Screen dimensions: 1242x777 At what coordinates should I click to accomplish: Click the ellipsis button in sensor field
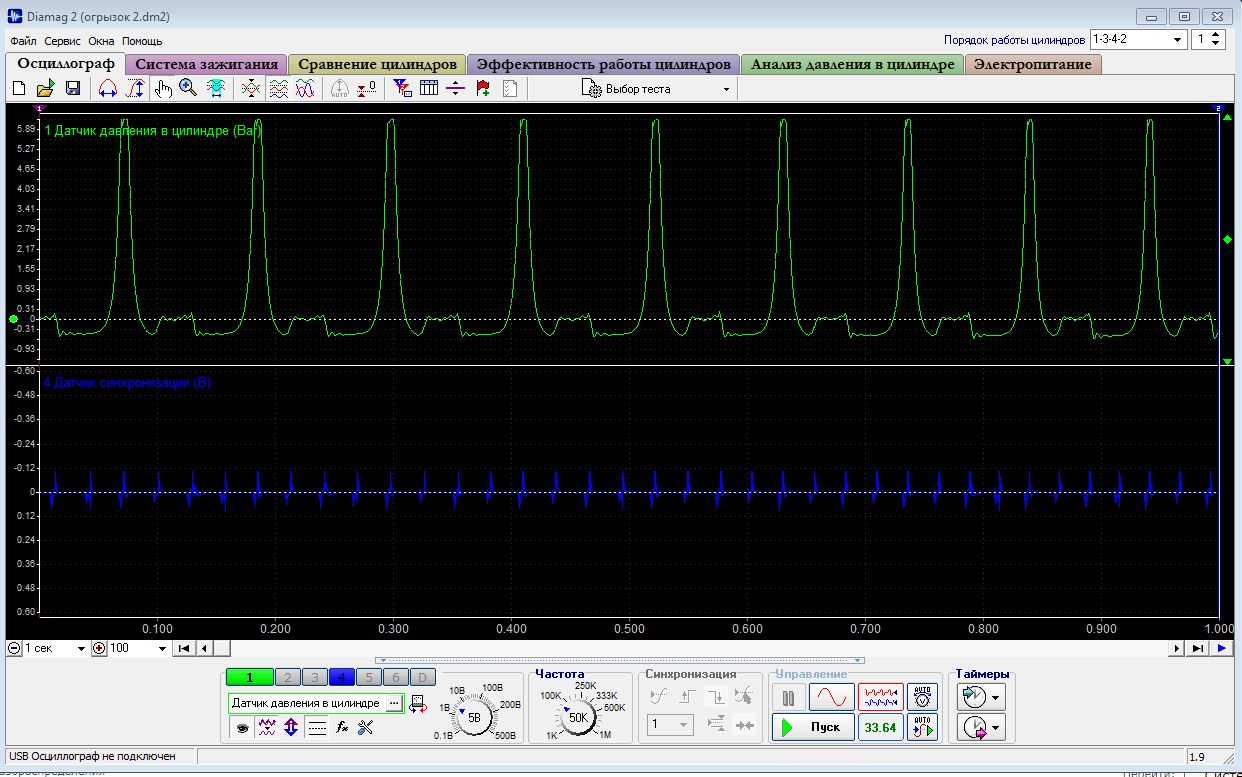point(394,703)
